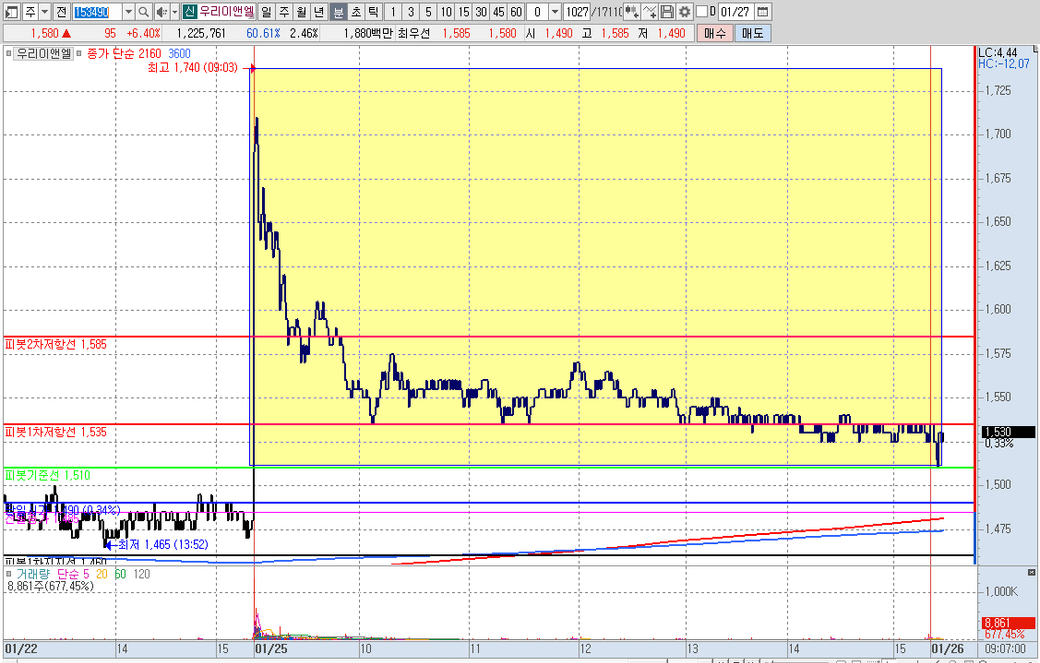Click the stock search magnifier icon

tap(144, 12)
